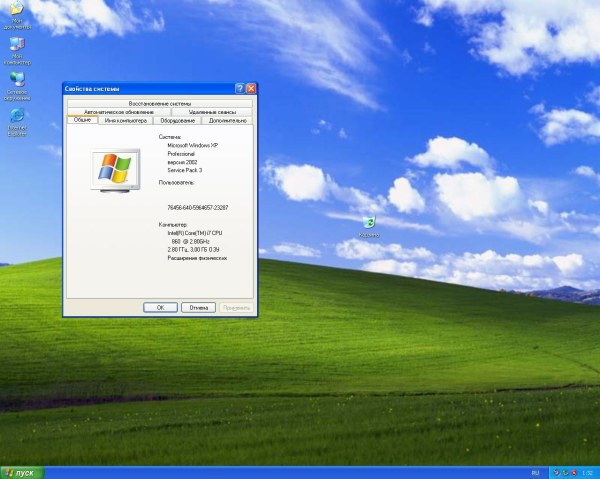Open the Автоматическое обновление tab
The image size is (600, 479).
point(119,112)
